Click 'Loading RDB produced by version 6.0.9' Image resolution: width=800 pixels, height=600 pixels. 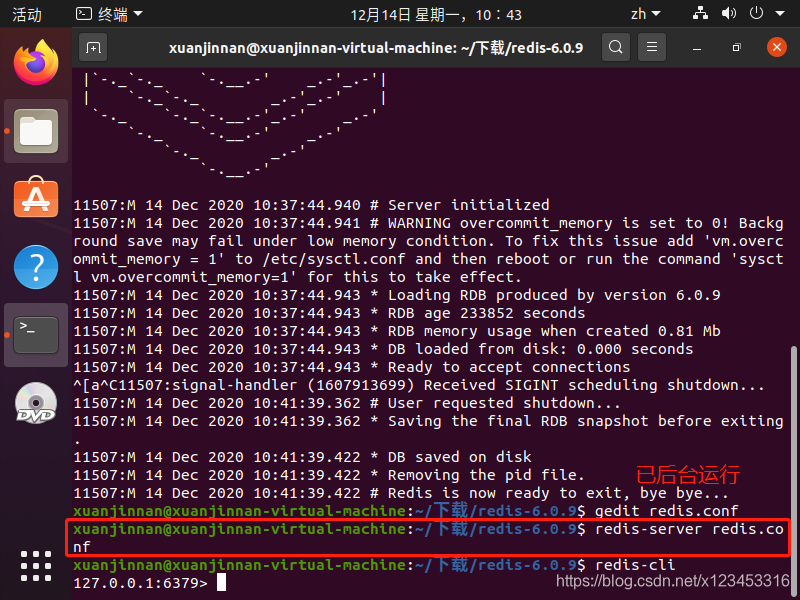[x=554, y=295]
